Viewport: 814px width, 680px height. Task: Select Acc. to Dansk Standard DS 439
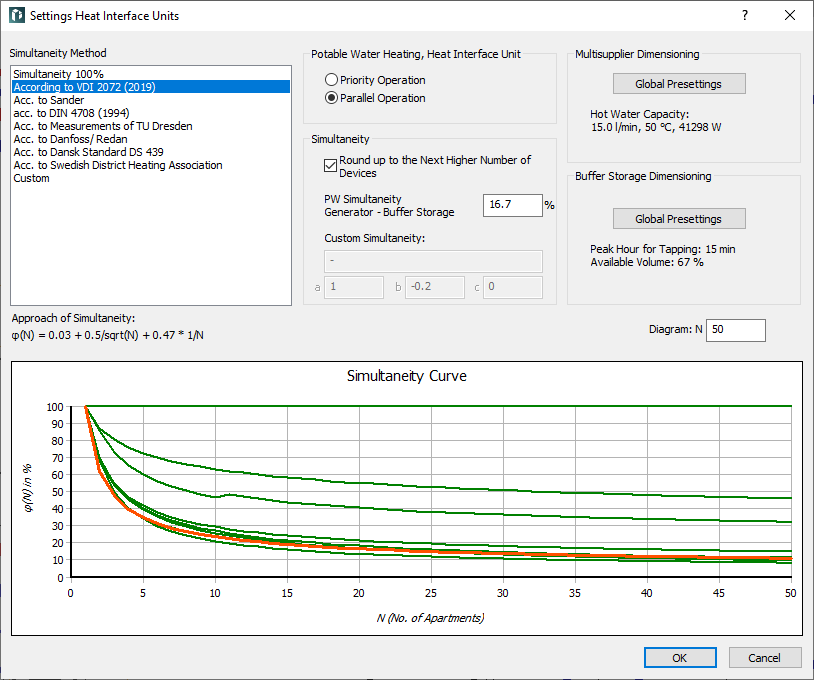pos(151,152)
